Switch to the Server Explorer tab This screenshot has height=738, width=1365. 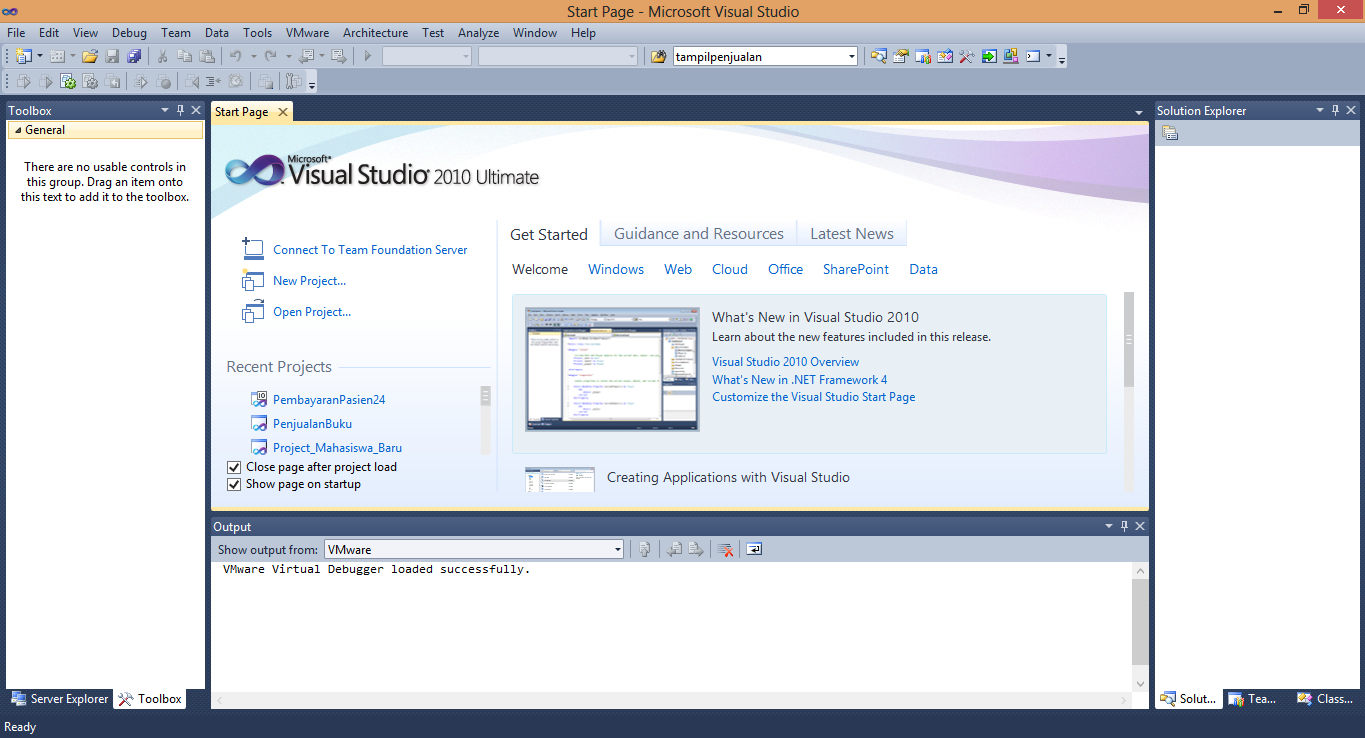[60, 699]
